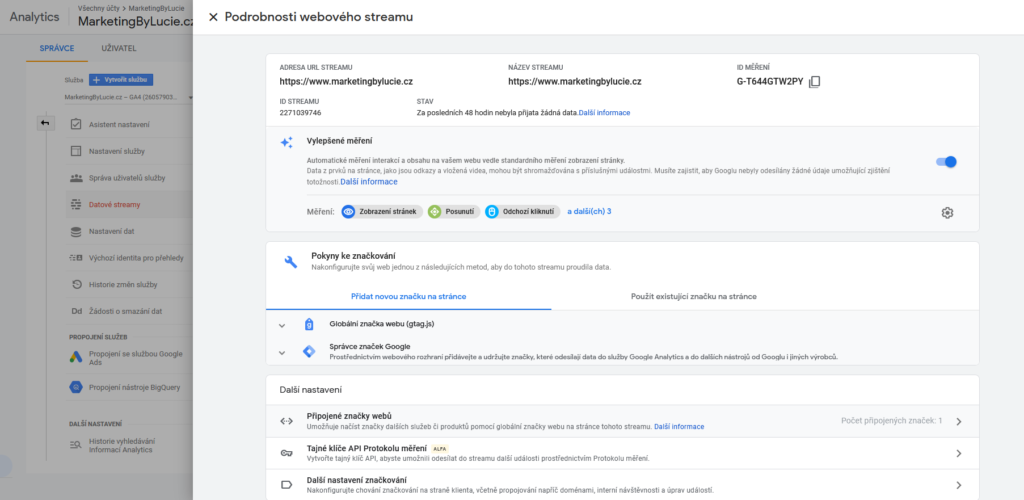The height and width of the screenshot is (500, 1024).
Task: Click the BigQuery hexagon icon
Action: point(76,387)
